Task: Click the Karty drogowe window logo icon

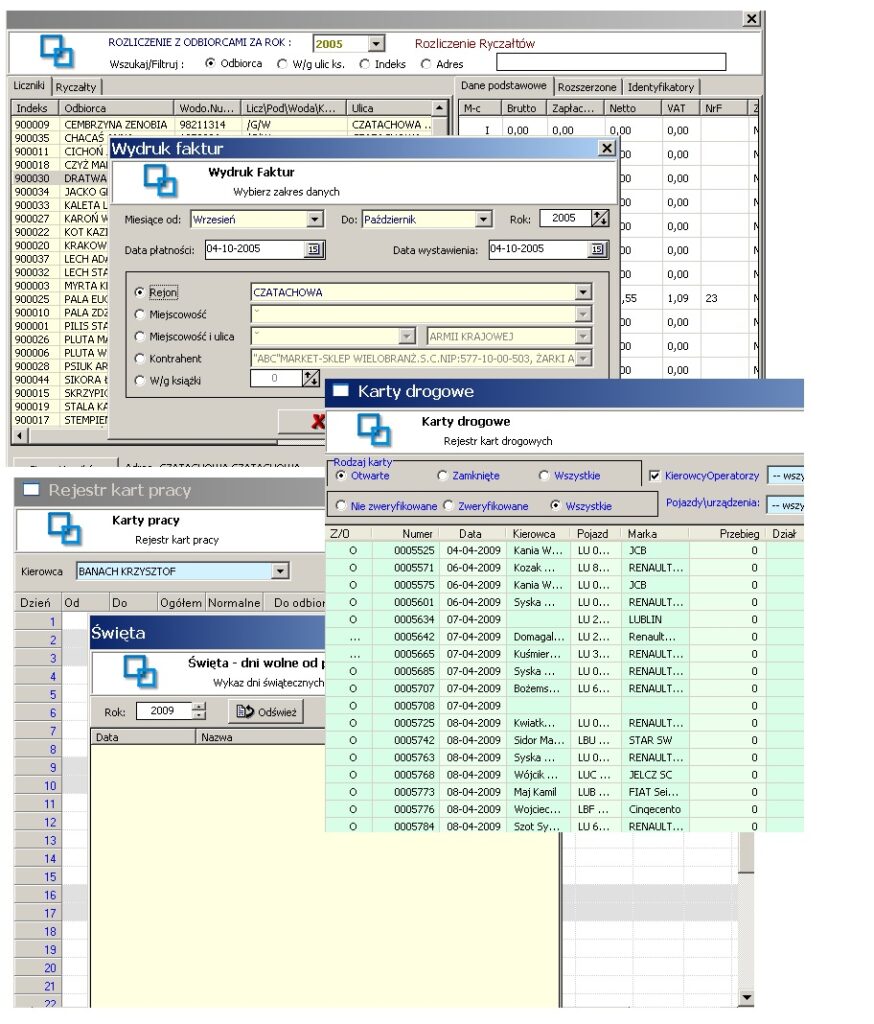Action: click(x=374, y=429)
